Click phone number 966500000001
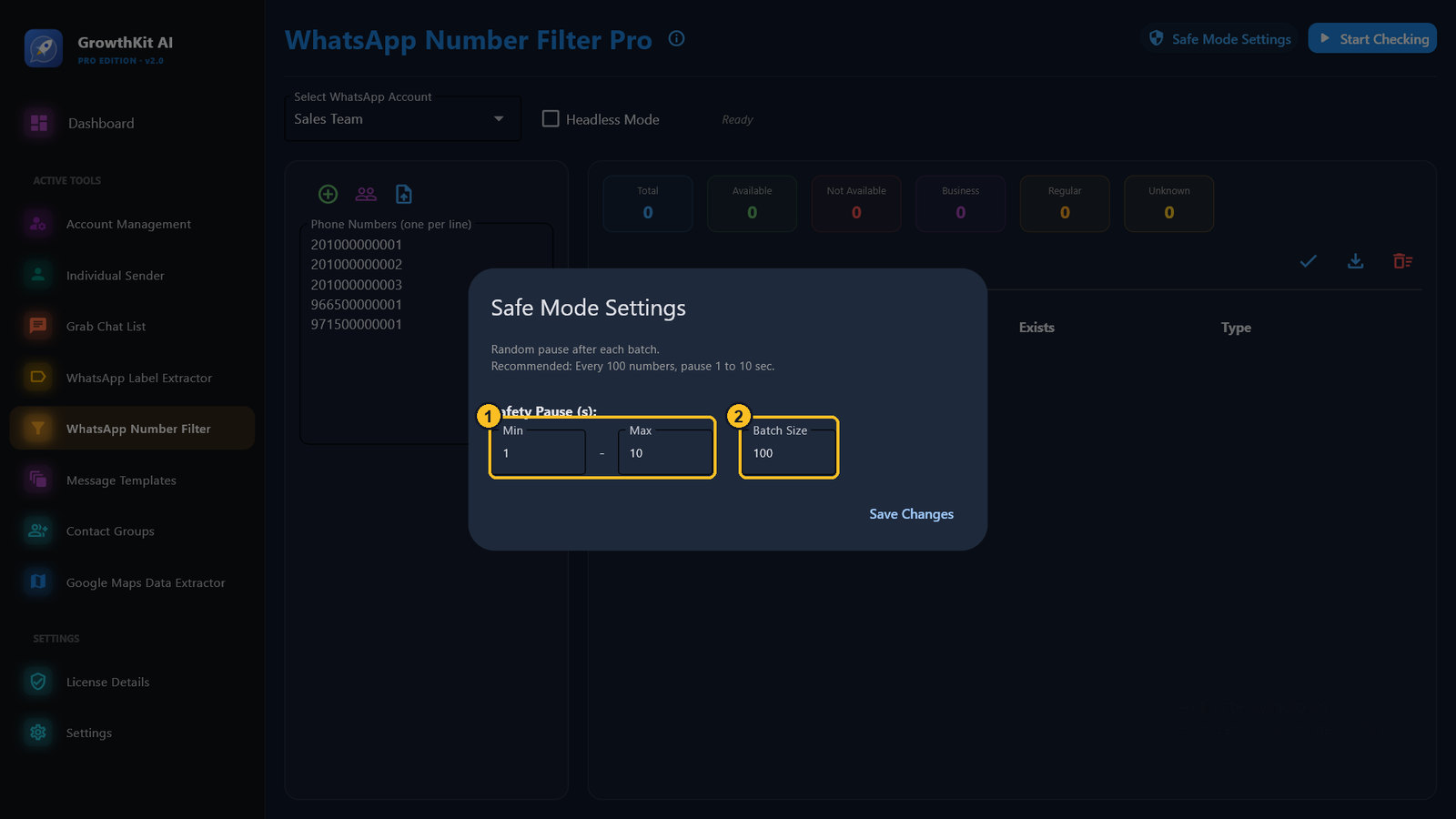Screen dimensions: 1456x819 (x=357, y=305)
